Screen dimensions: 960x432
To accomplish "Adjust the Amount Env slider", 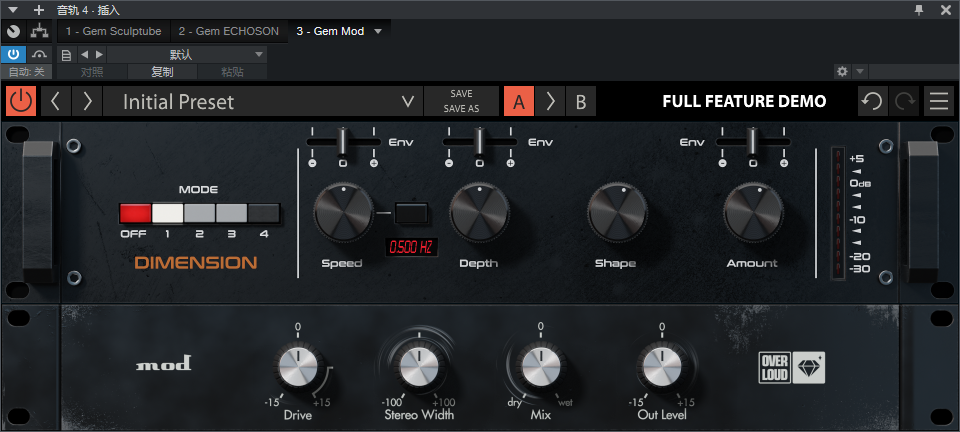I will (753, 142).
